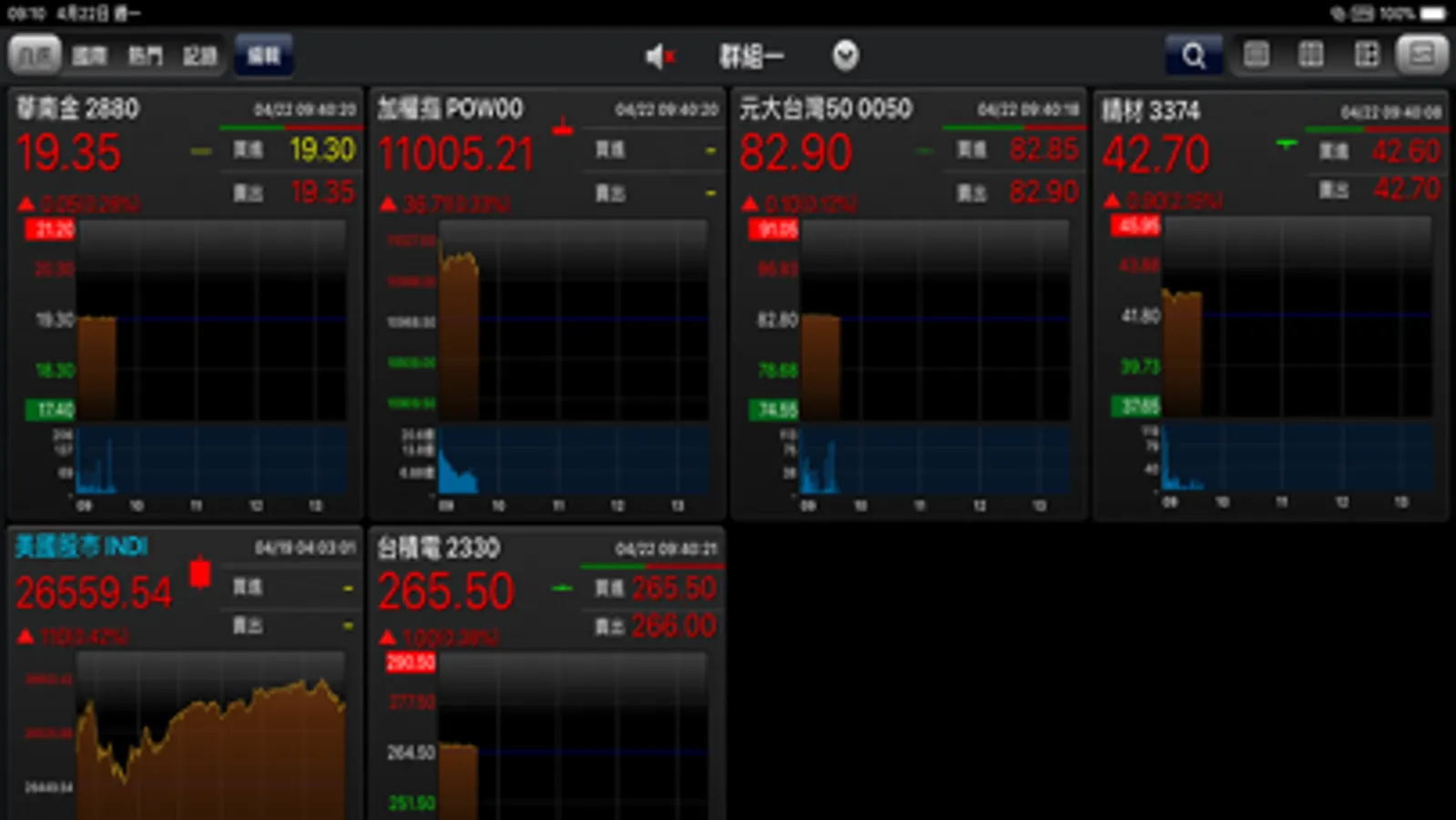The image size is (1456, 820).
Task: Switch to the 記錄 tab
Action: click(x=199, y=56)
